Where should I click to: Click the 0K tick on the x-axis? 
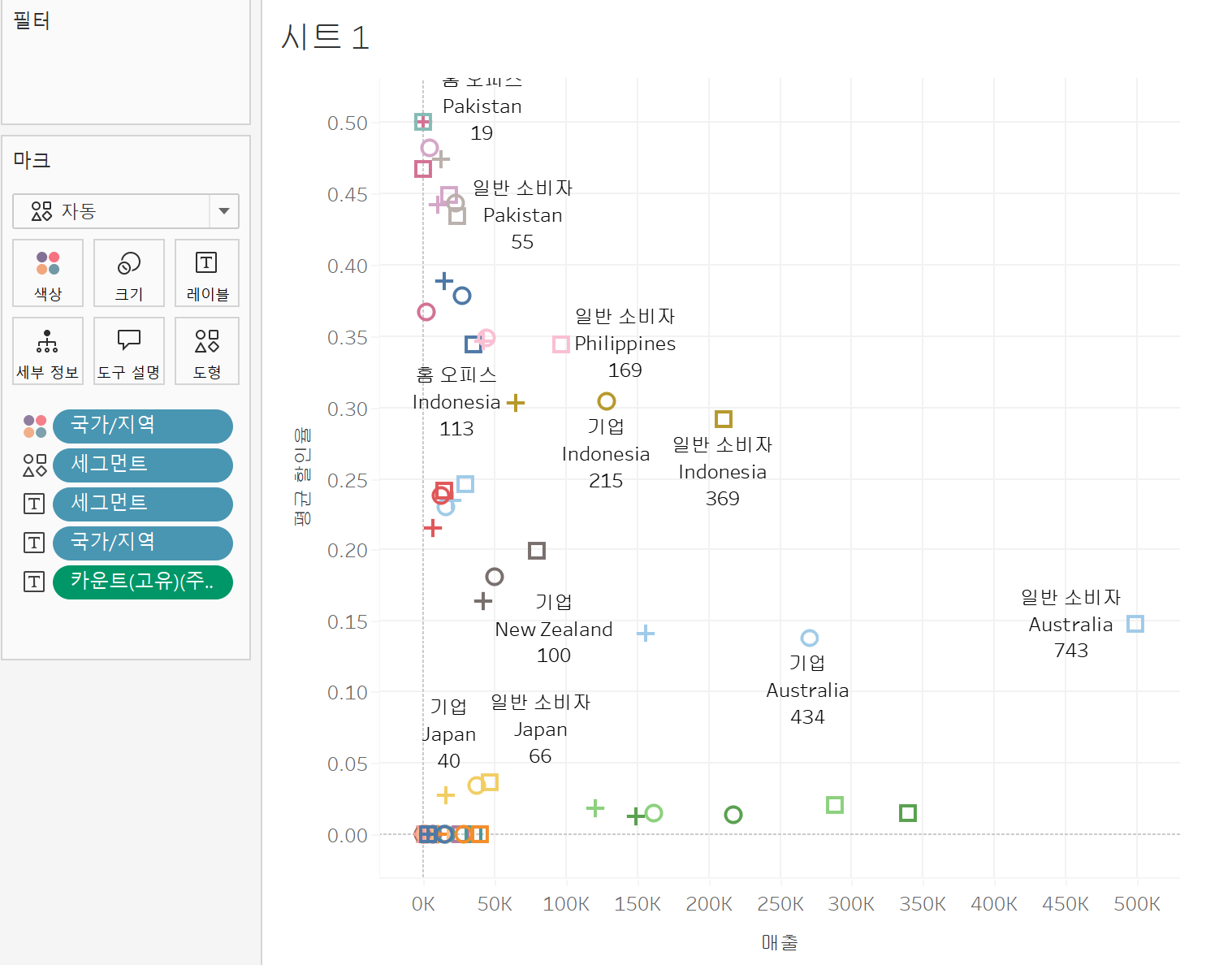[423, 904]
